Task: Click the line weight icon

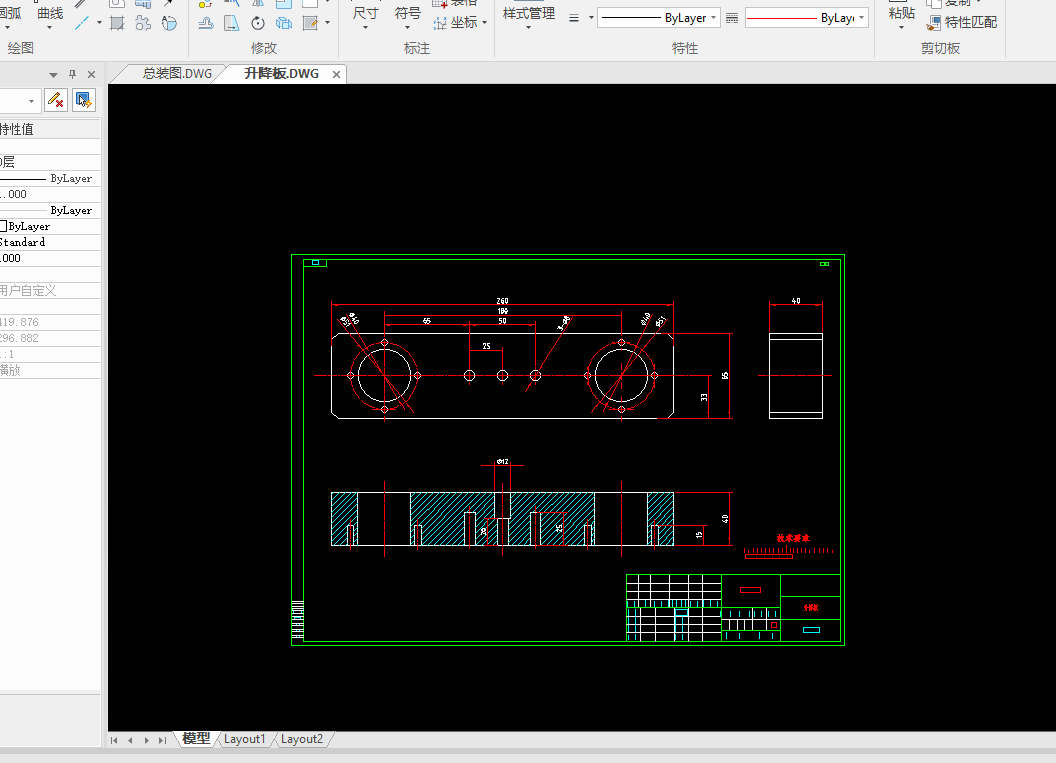Action: click(x=574, y=18)
